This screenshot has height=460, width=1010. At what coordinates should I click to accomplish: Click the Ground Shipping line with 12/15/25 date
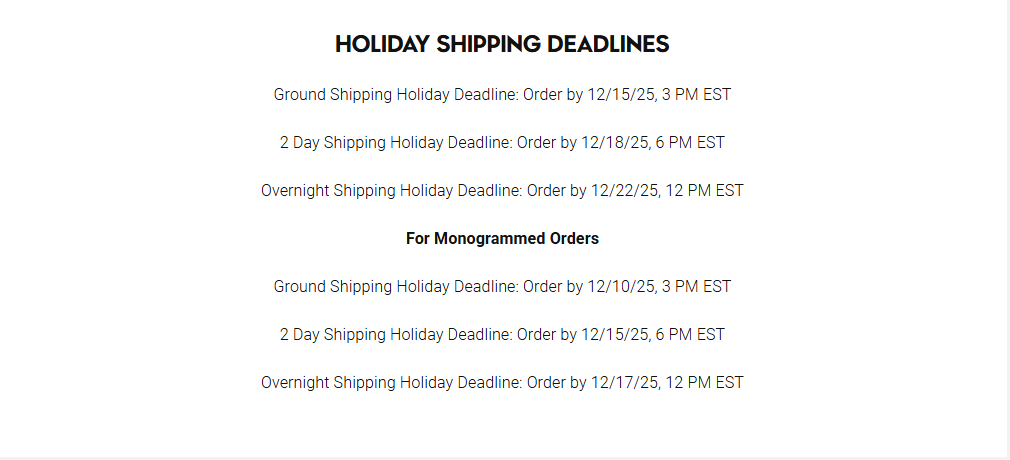coord(502,95)
